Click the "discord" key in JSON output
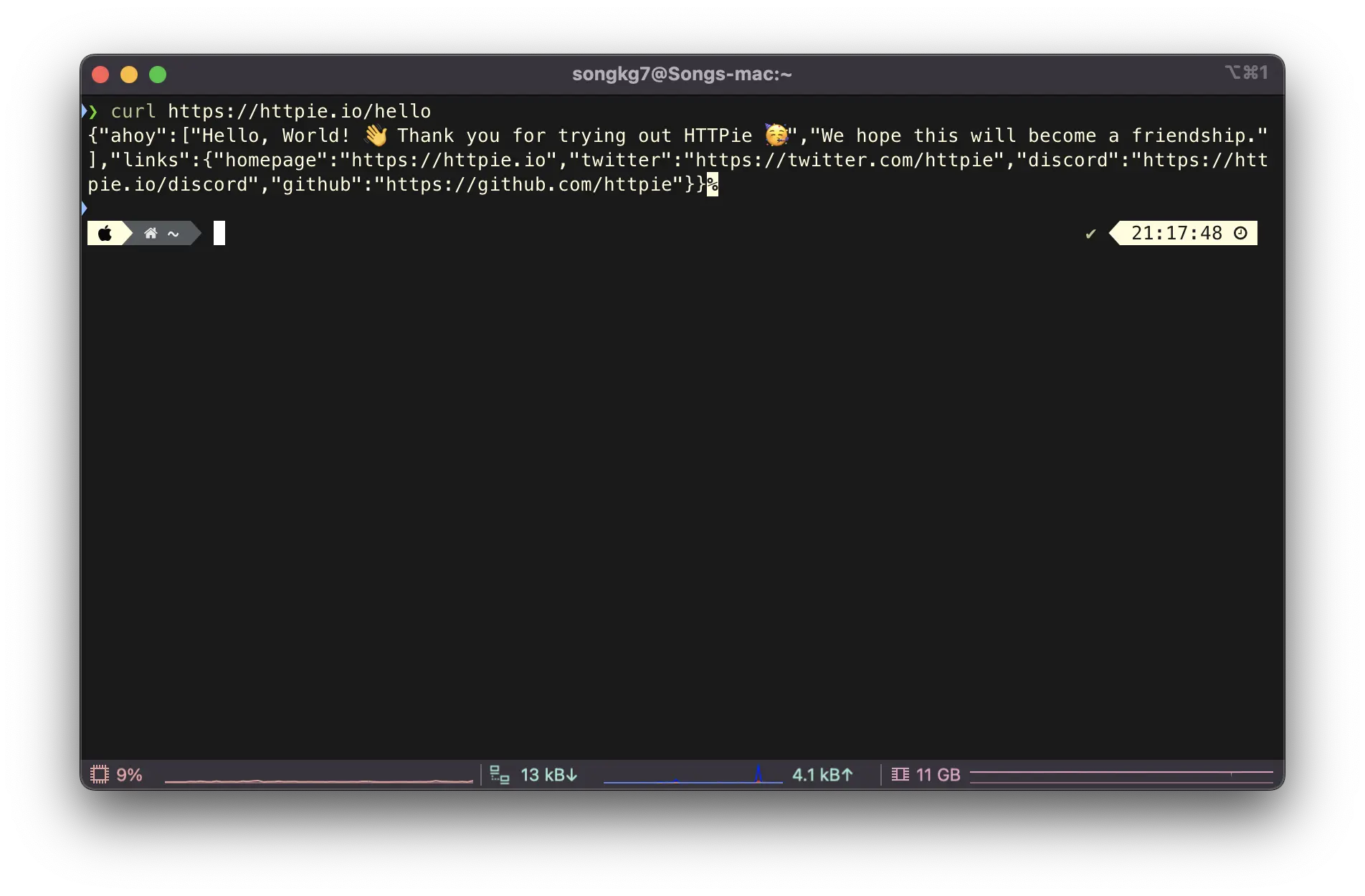The image size is (1365, 896). (1068, 159)
